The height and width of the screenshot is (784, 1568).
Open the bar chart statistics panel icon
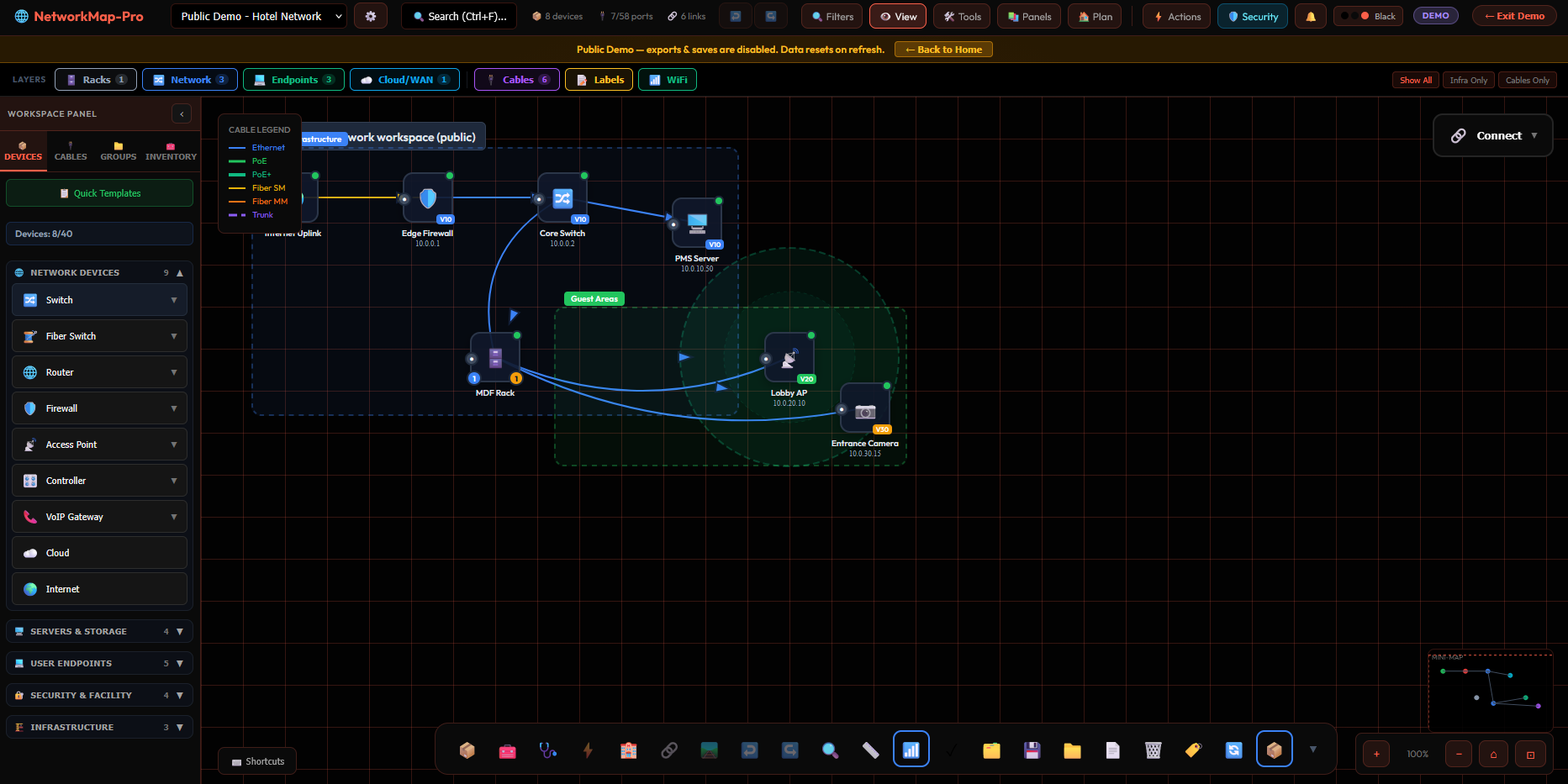pyautogui.click(x=911, y=749)
